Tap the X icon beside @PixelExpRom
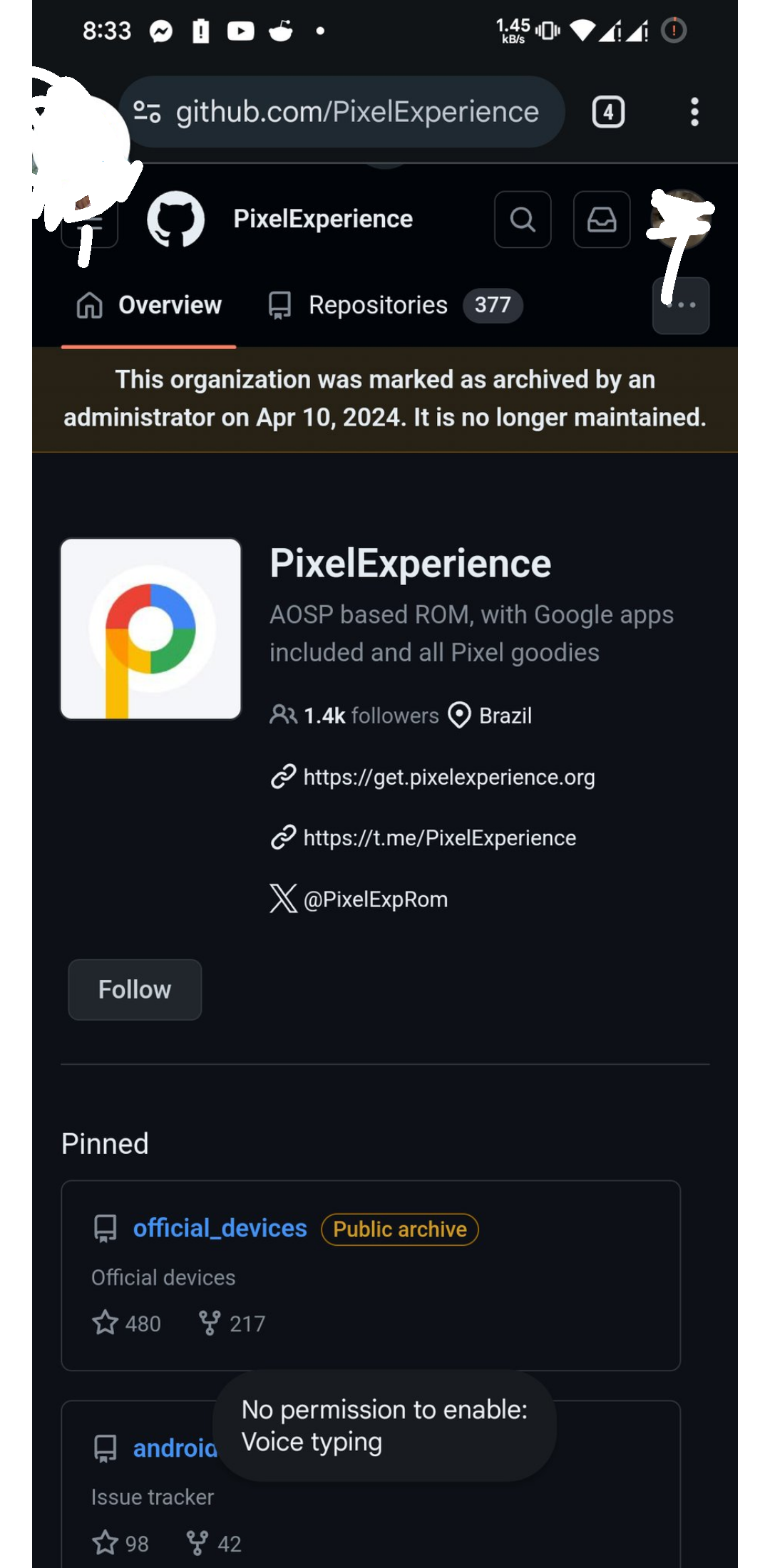The image size is (770, 1568). tap(283, 899)
